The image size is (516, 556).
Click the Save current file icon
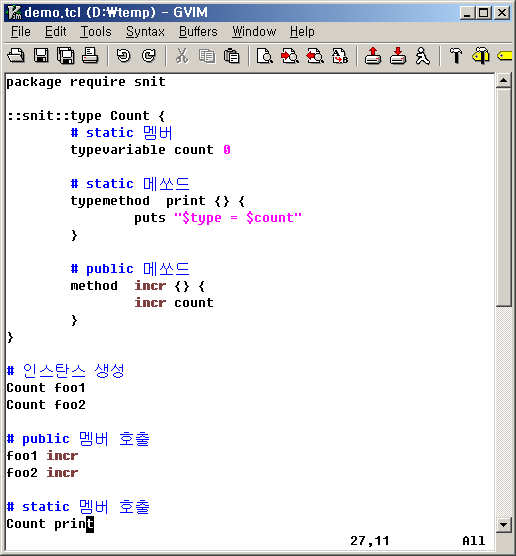pos(41,56)
